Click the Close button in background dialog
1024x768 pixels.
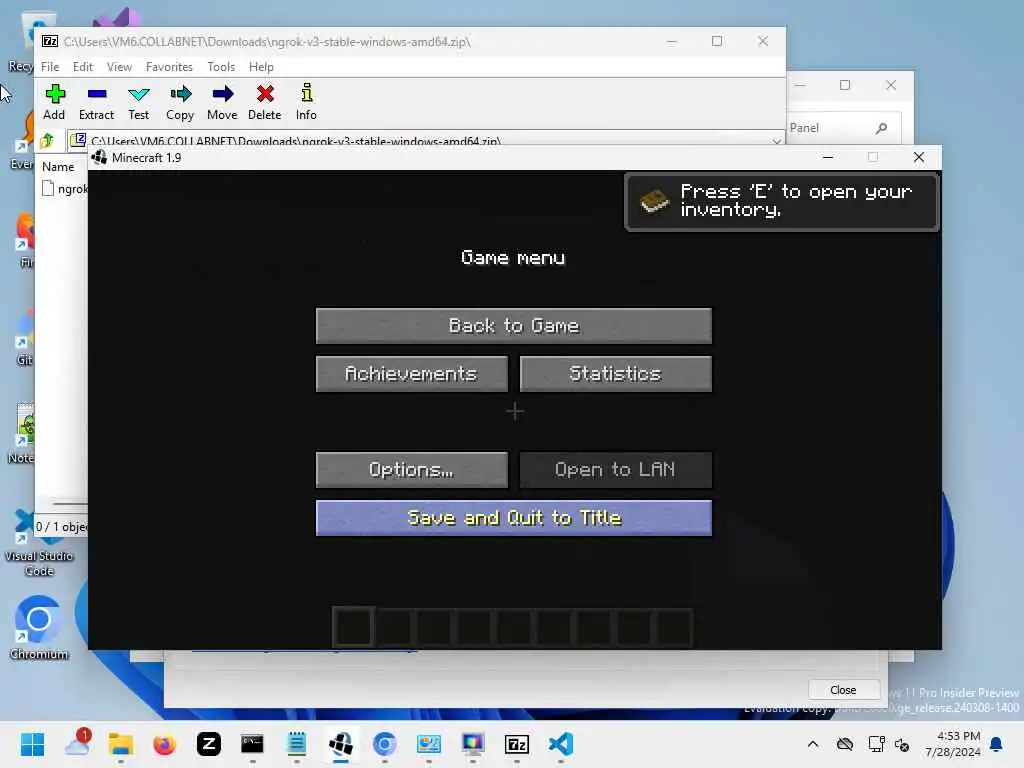[843, 690]
